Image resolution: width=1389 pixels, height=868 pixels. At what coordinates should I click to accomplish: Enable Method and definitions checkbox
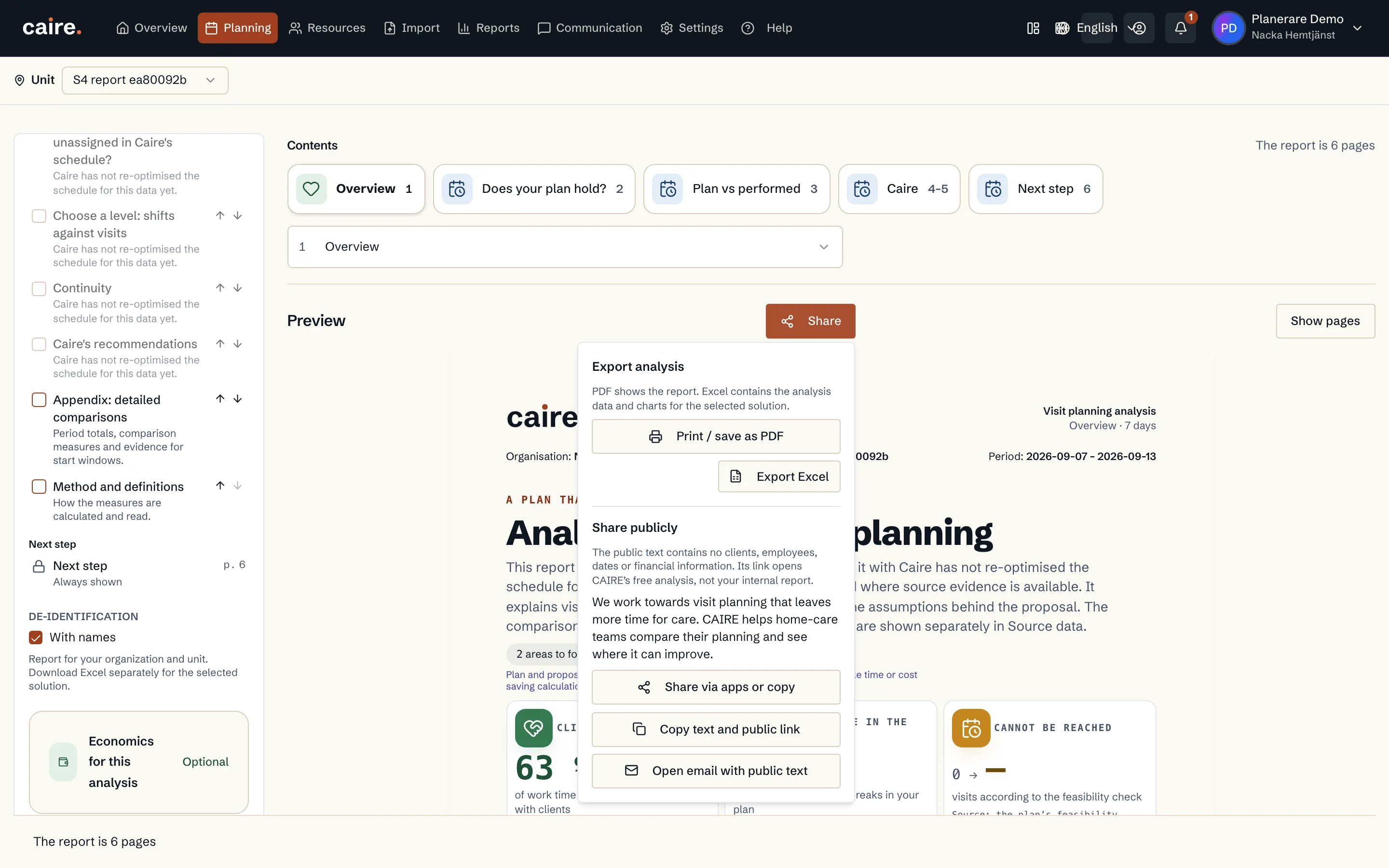coord(39,486)
